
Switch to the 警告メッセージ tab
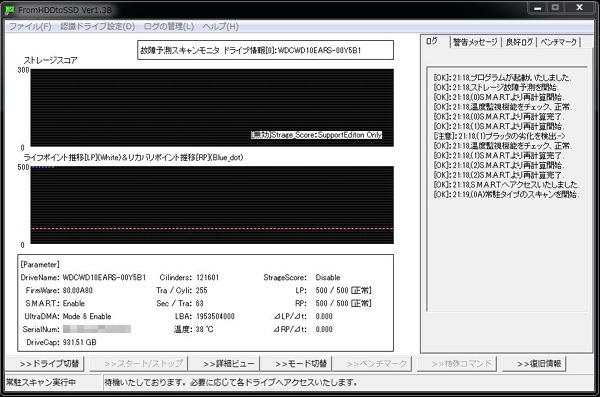475,42
